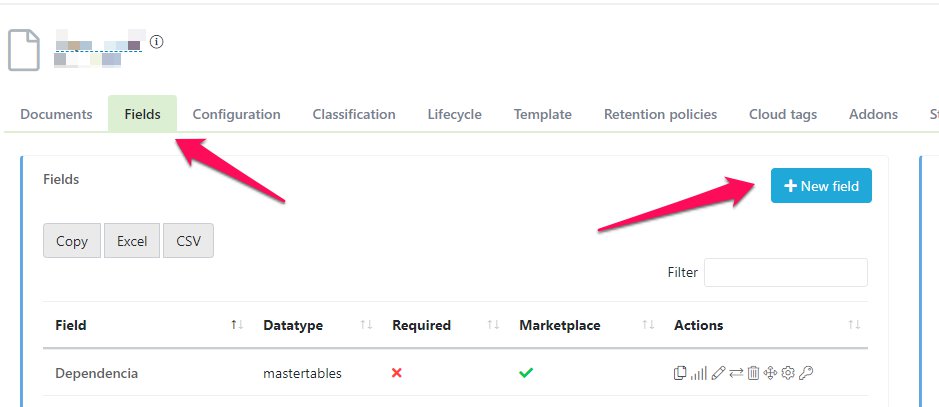Edit the Dependencia field with pencil icon
Image resolution: width=939 pixels, height=407 pixels.
click(717, 373)
